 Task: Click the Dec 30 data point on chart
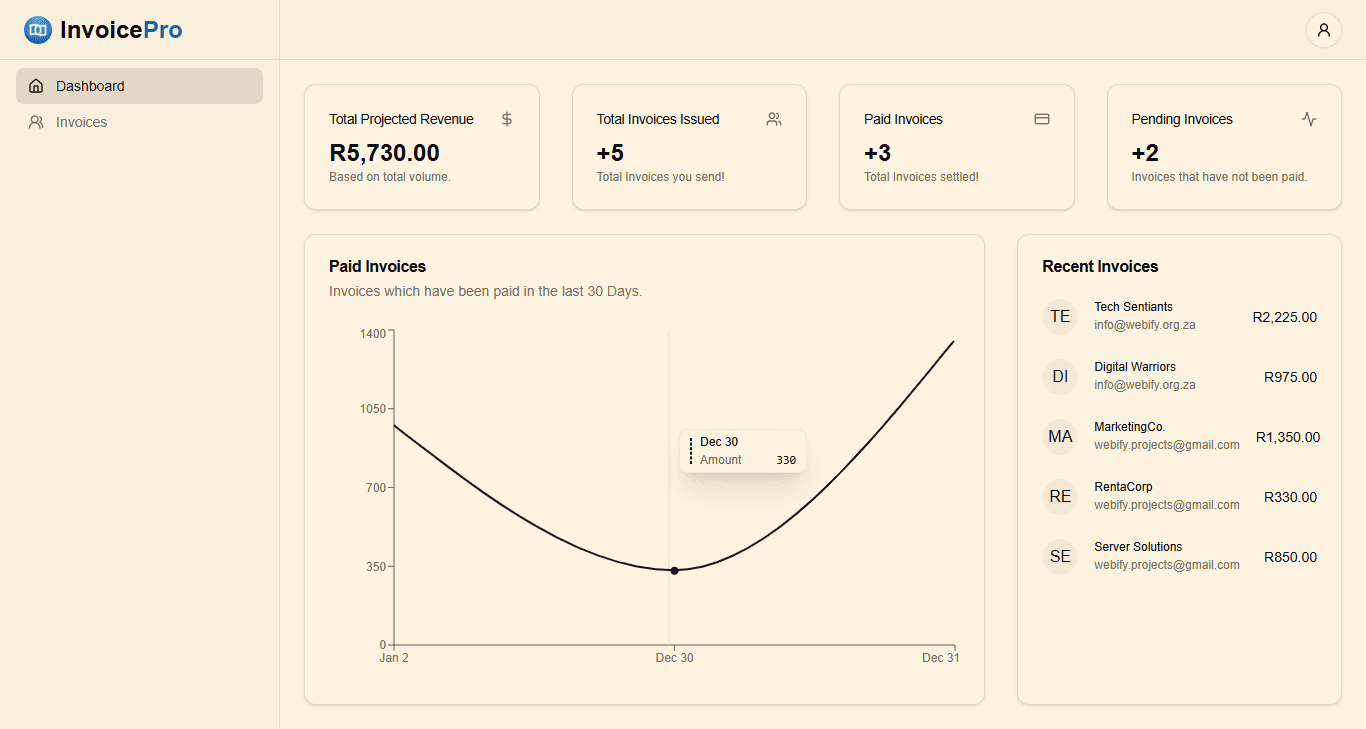(674, 570)
